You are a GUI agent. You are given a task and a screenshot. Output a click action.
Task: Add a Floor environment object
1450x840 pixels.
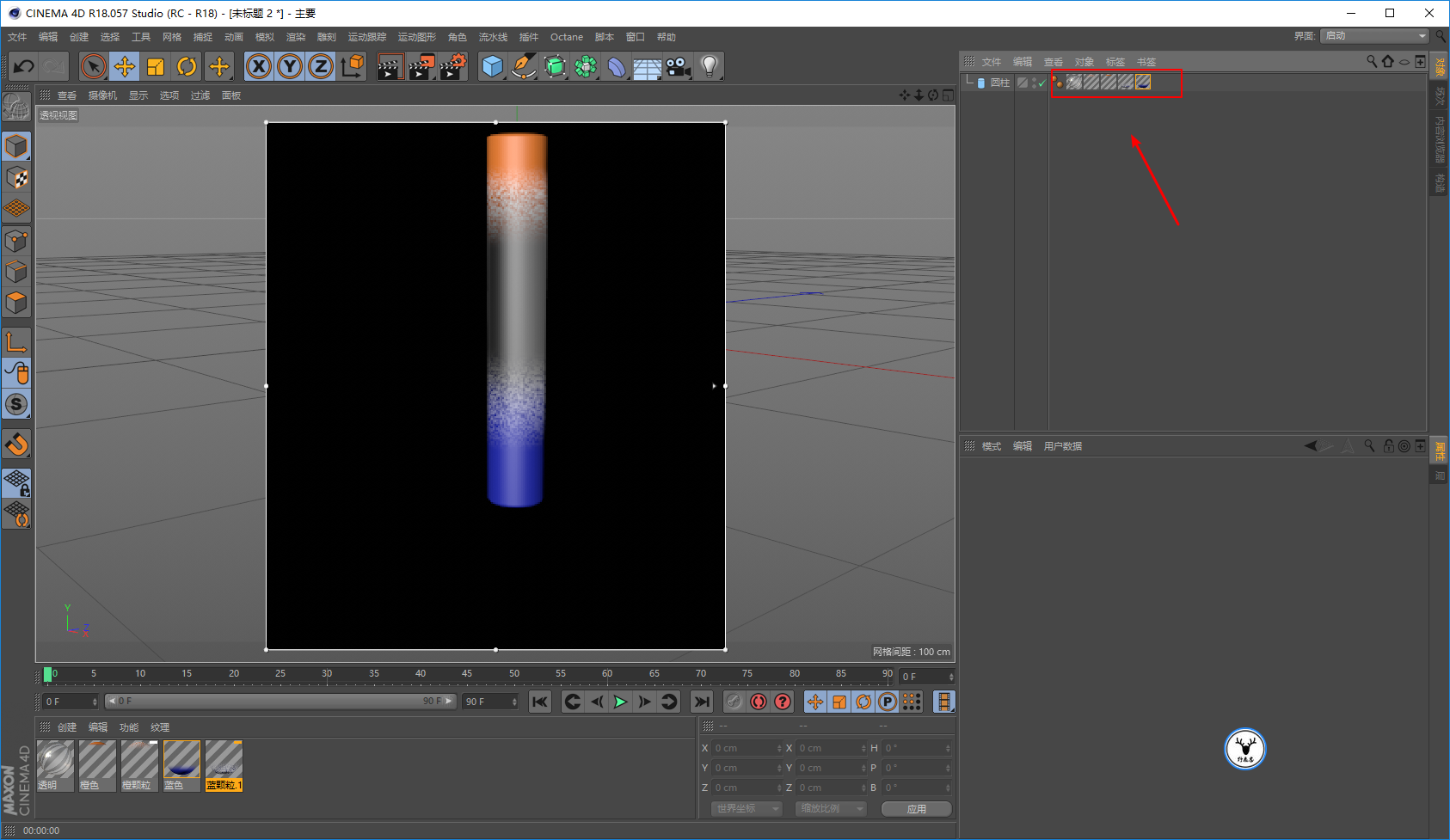(x=648, y=66)
